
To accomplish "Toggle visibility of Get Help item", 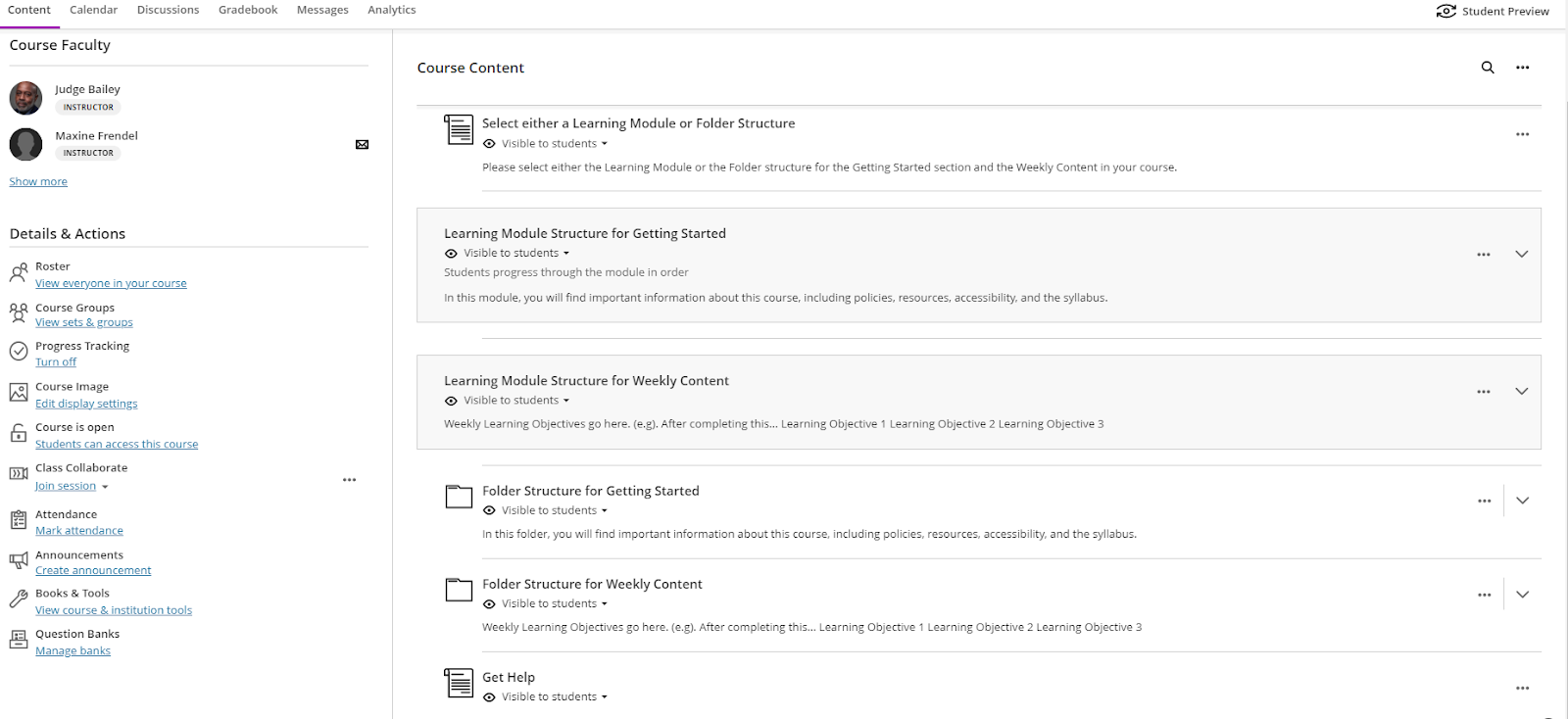I will 545,697.
